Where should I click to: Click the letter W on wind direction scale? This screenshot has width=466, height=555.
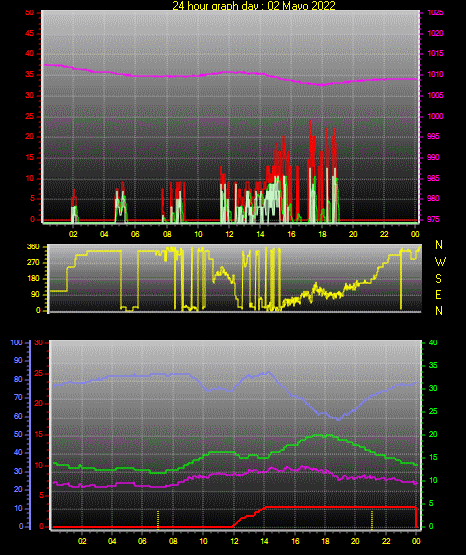pyautogui.click(x=440, y=262)
